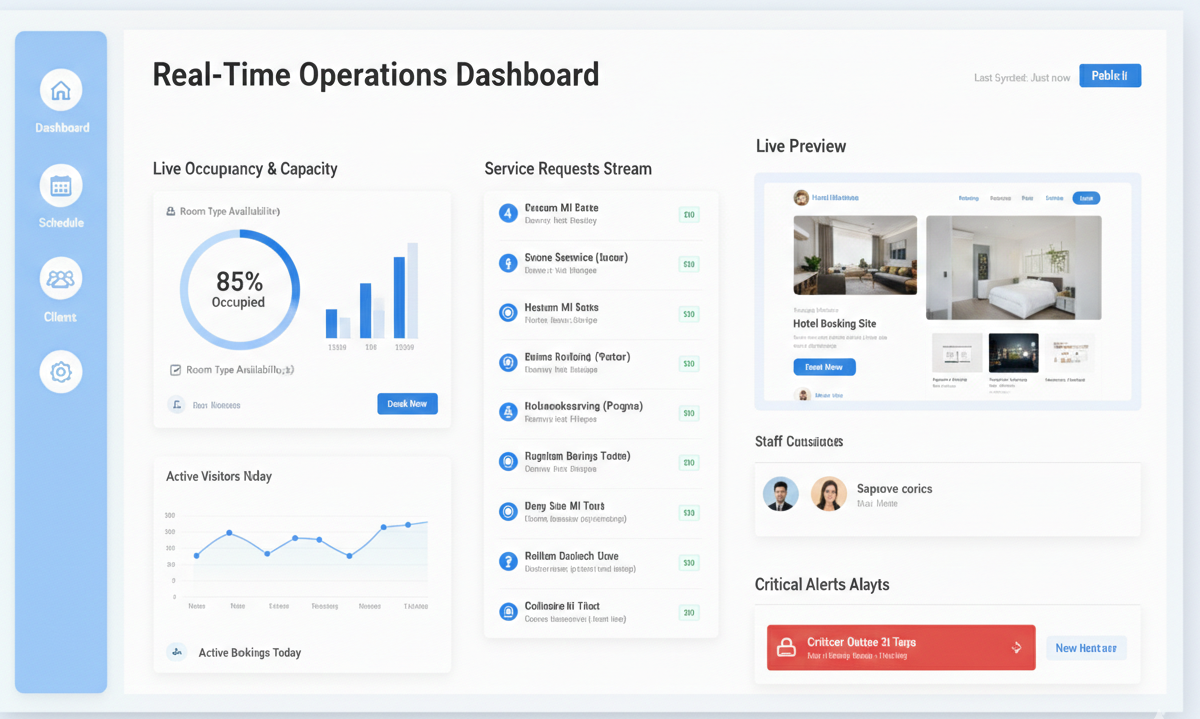This screenshot has height=719, width=1200.
Task: Click the Schedule calendar icon
Action: click(61, 186)
